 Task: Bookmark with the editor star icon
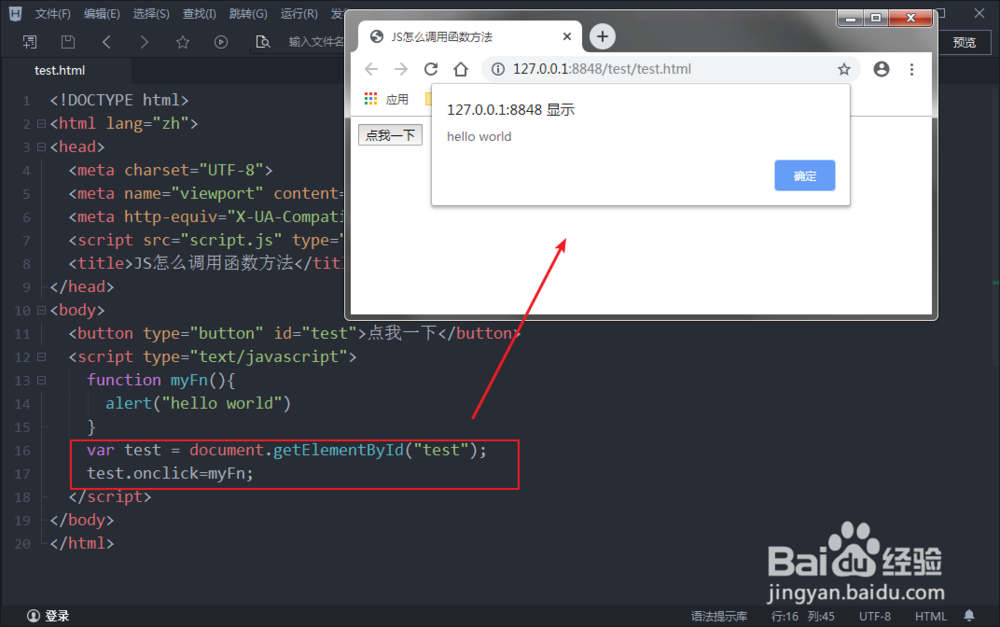tap(183, 42)
